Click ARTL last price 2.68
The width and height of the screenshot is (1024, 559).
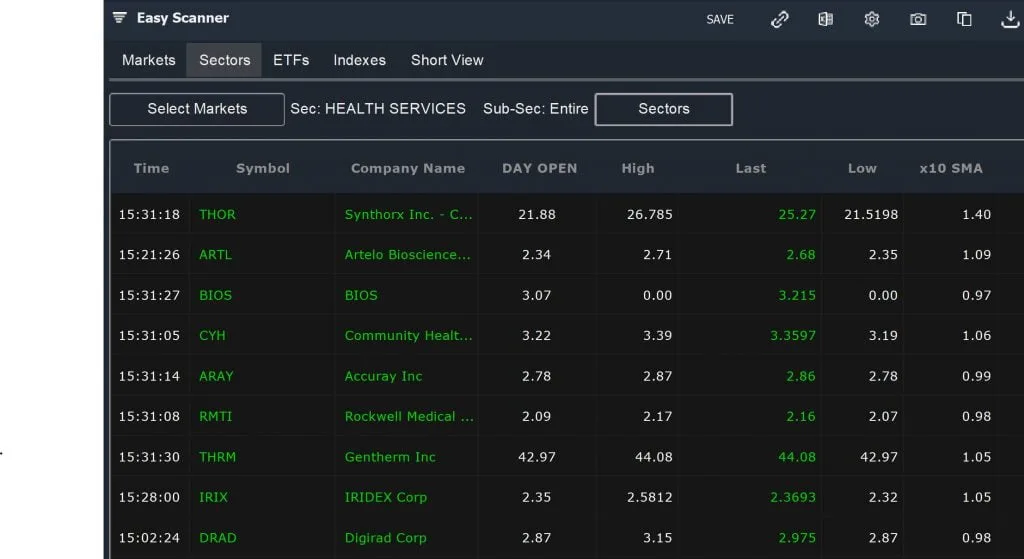[801, 255]
